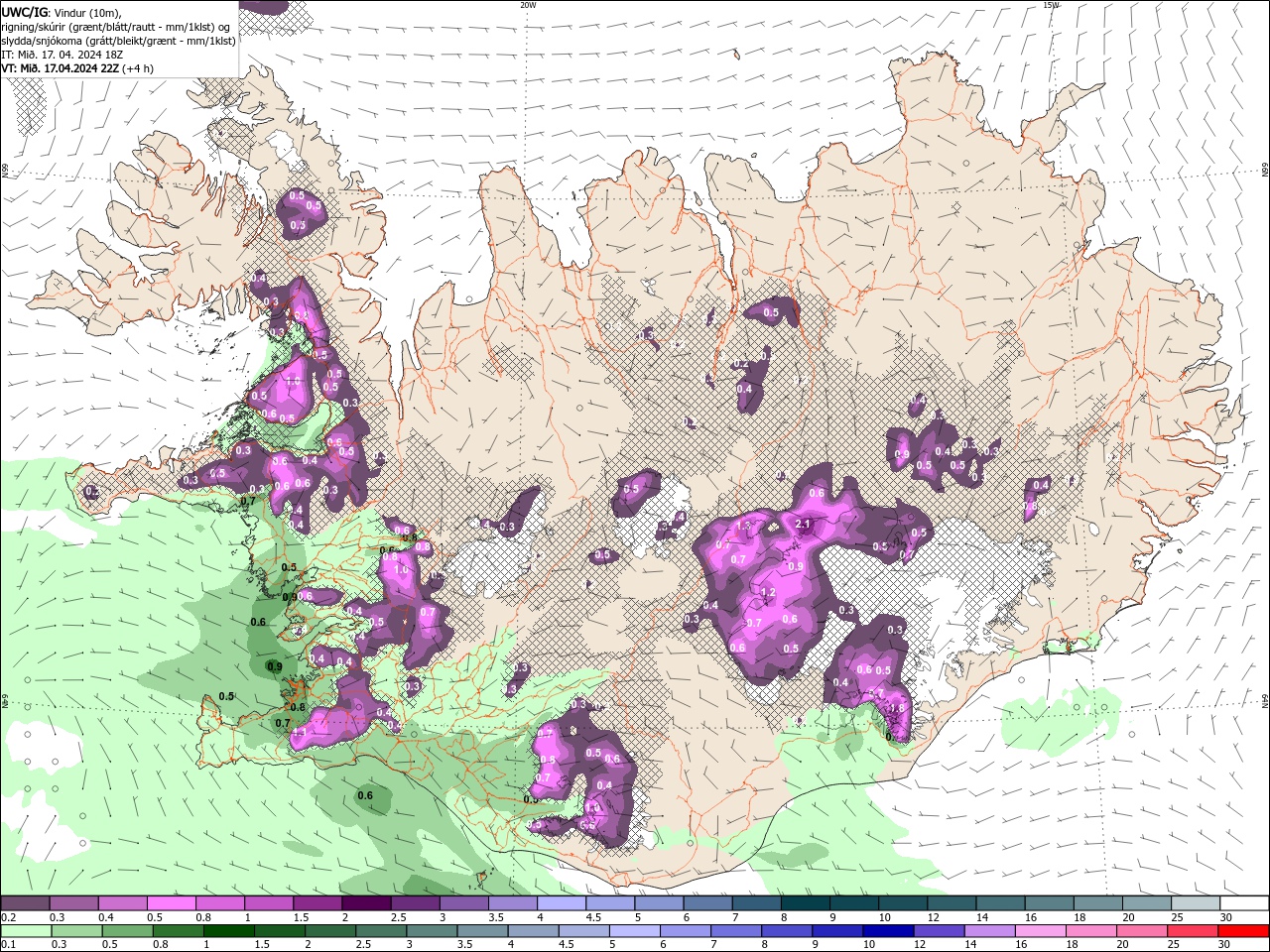Click the palest green swatch labeled 0.1
1270x952 pixels.
click(x=26, y=931)
